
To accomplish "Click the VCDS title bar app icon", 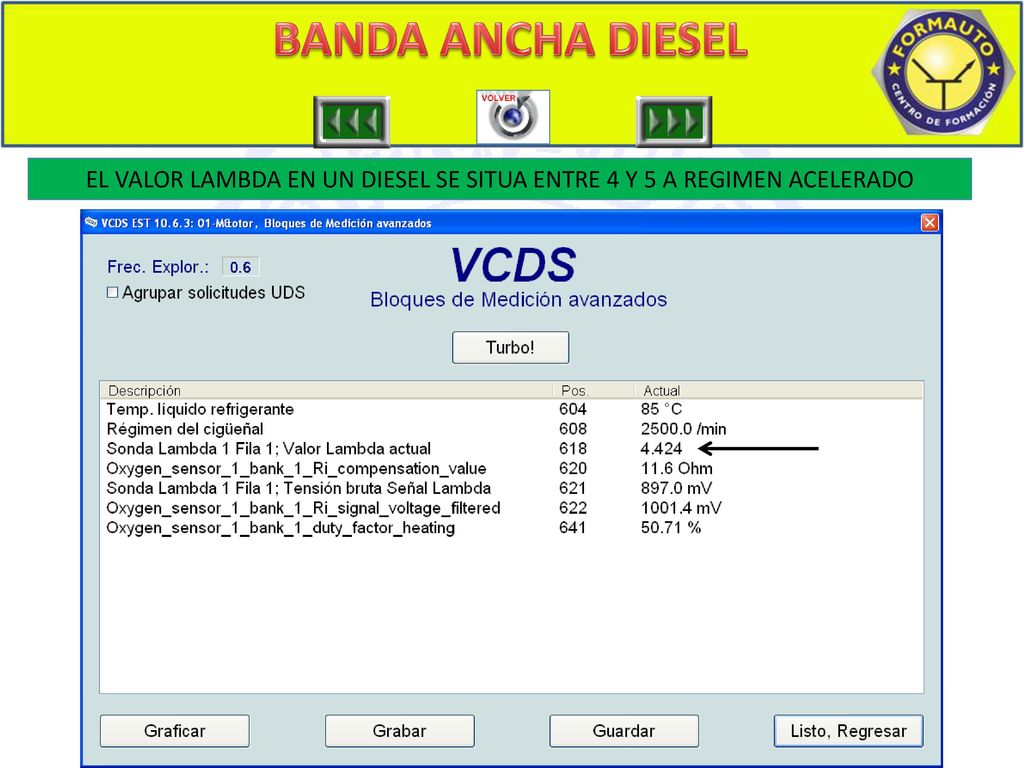I will pyautogui.click(x=91, y=223).
